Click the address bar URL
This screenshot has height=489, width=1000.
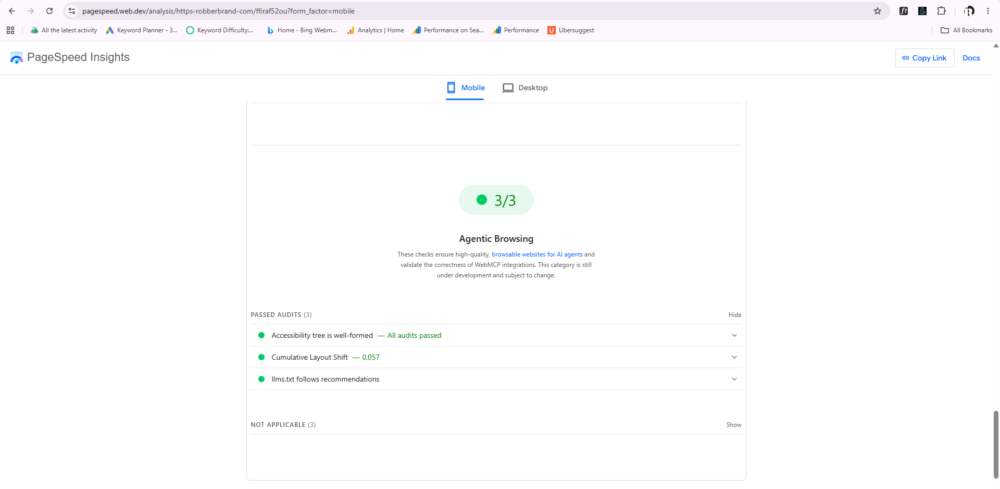(x=218, y=11)
